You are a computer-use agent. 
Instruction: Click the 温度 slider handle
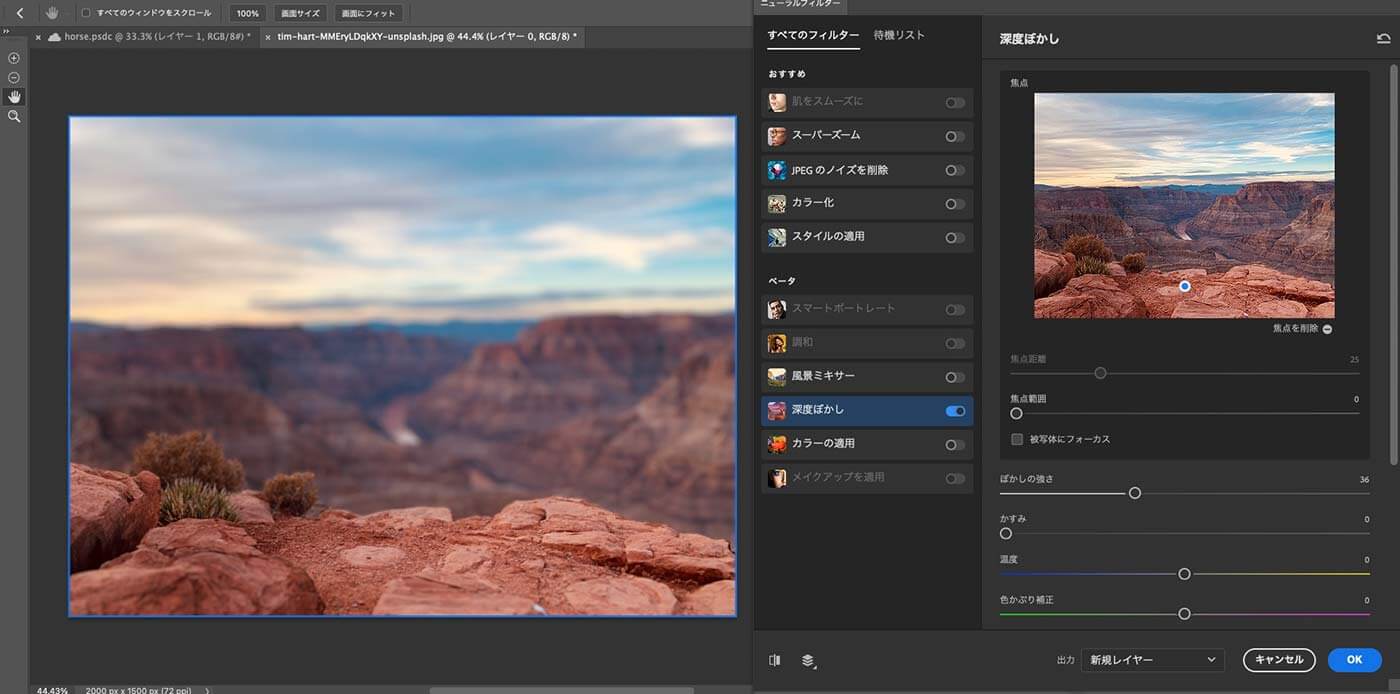[1184, 574]
